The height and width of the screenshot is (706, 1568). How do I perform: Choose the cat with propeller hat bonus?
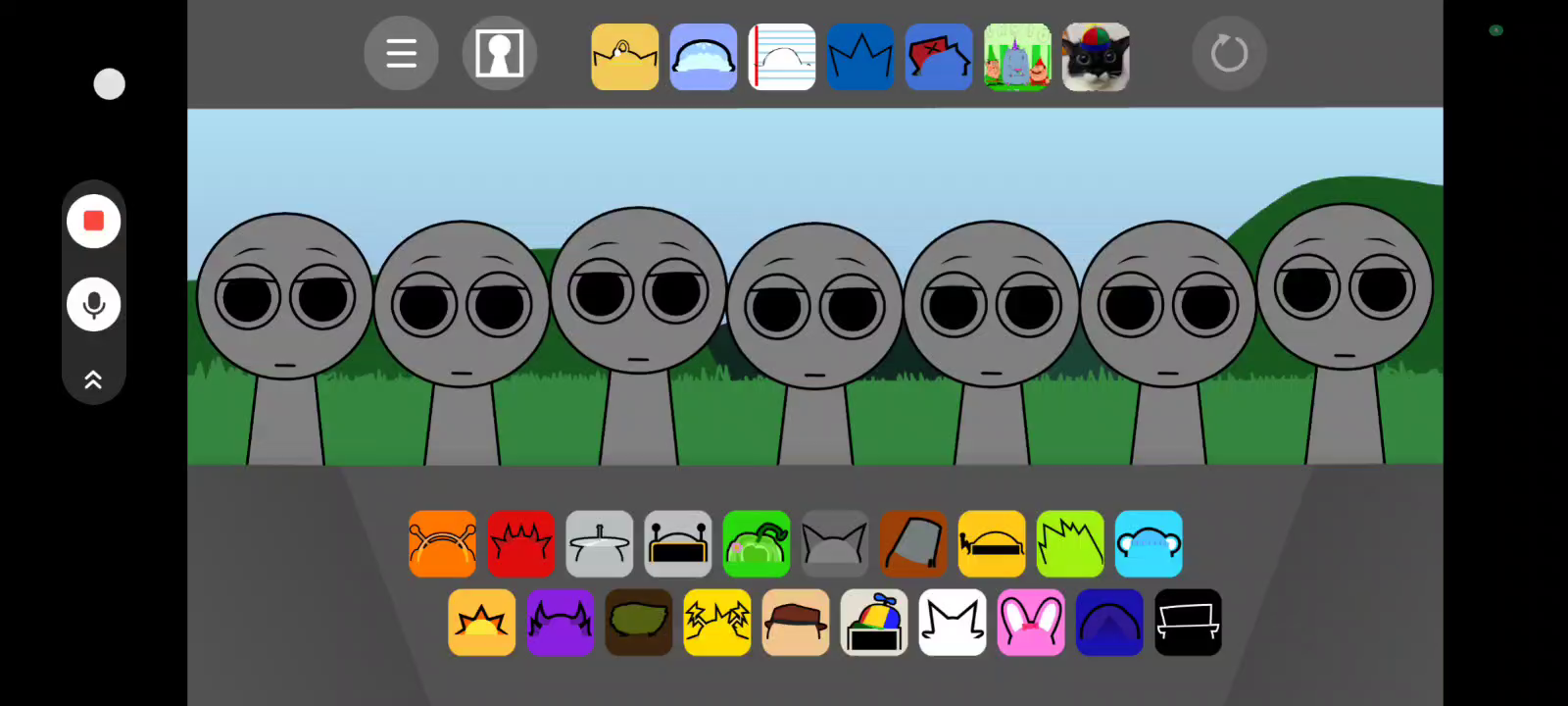[1096, 58]
